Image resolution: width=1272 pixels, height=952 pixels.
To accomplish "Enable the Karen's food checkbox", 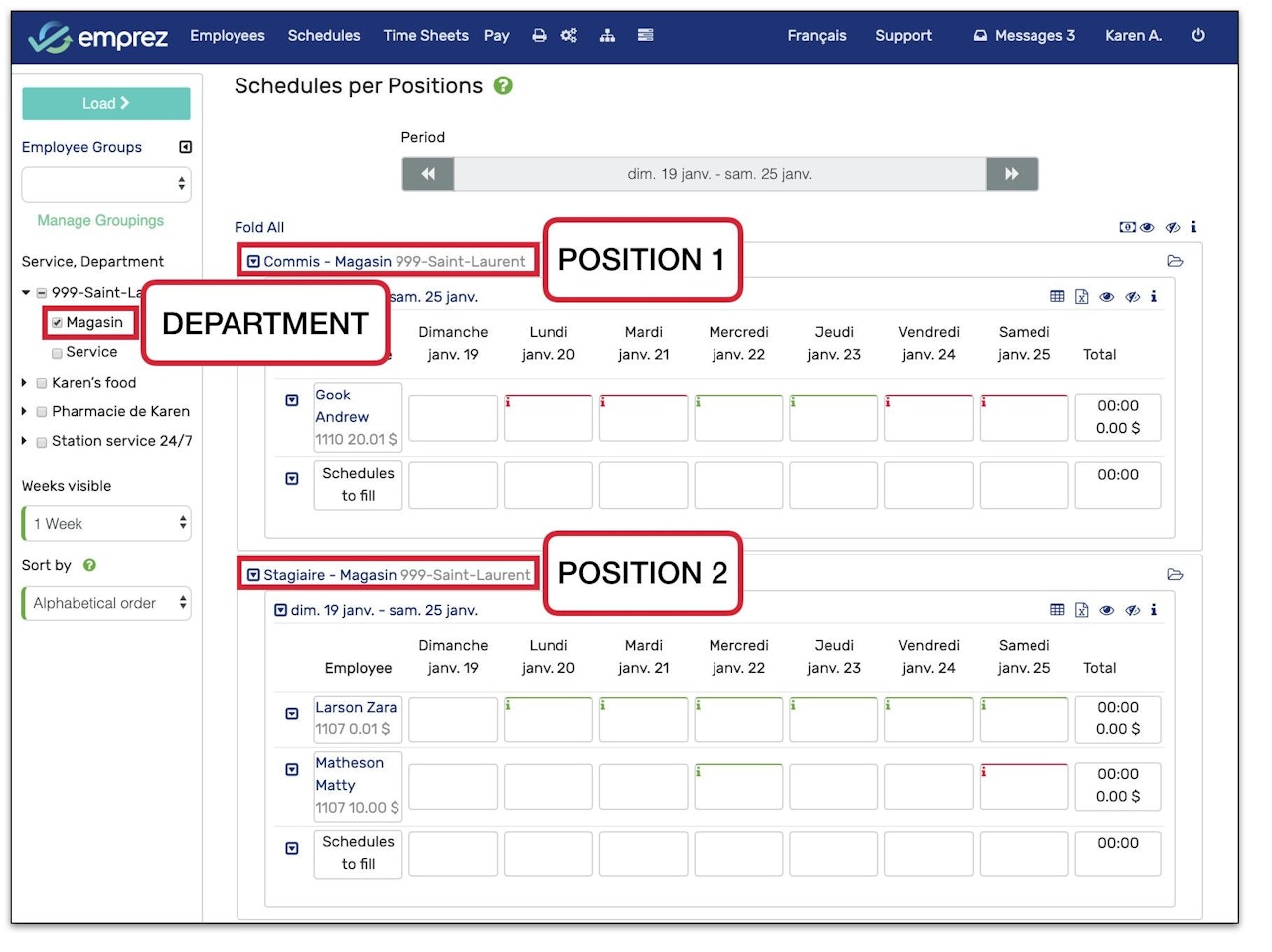I will tap(42, 383).
